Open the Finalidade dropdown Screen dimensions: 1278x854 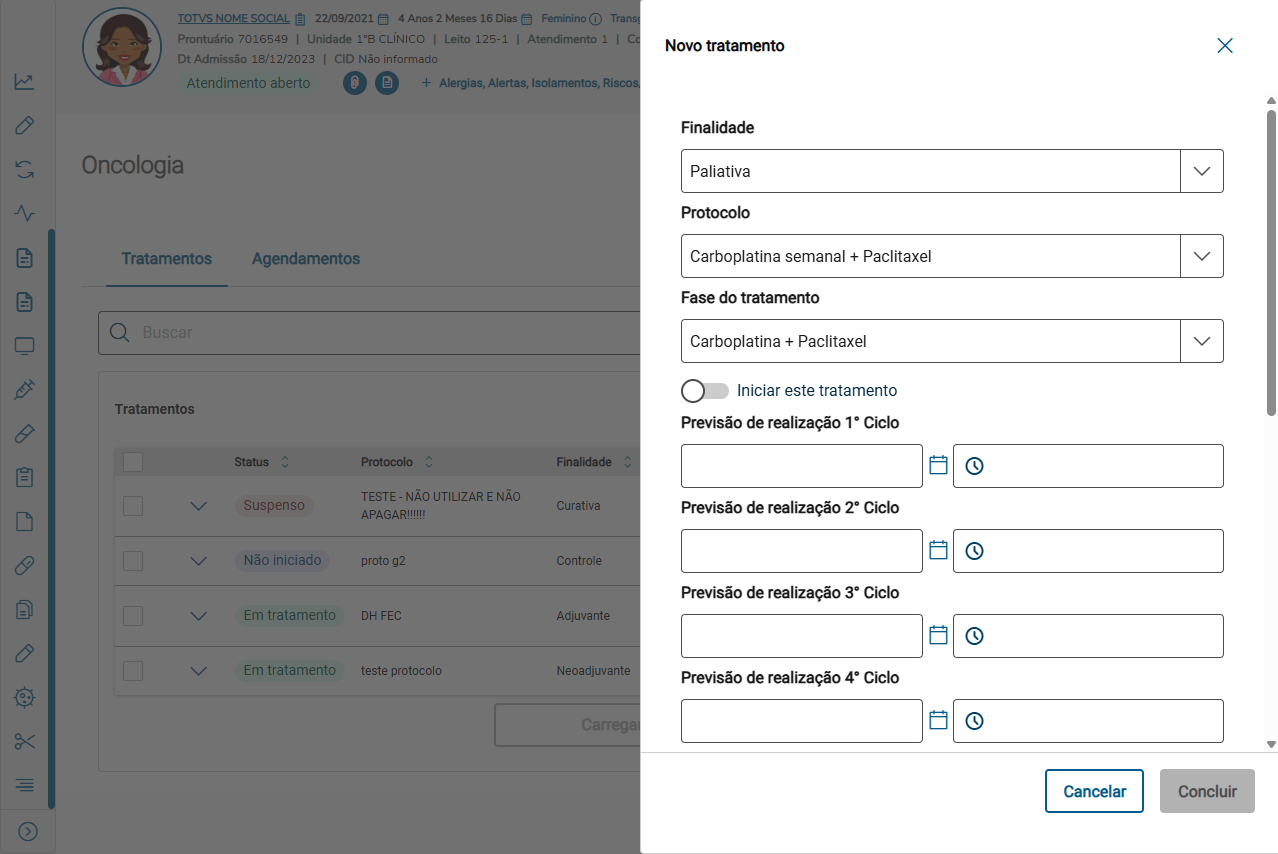coord(1201,171)
